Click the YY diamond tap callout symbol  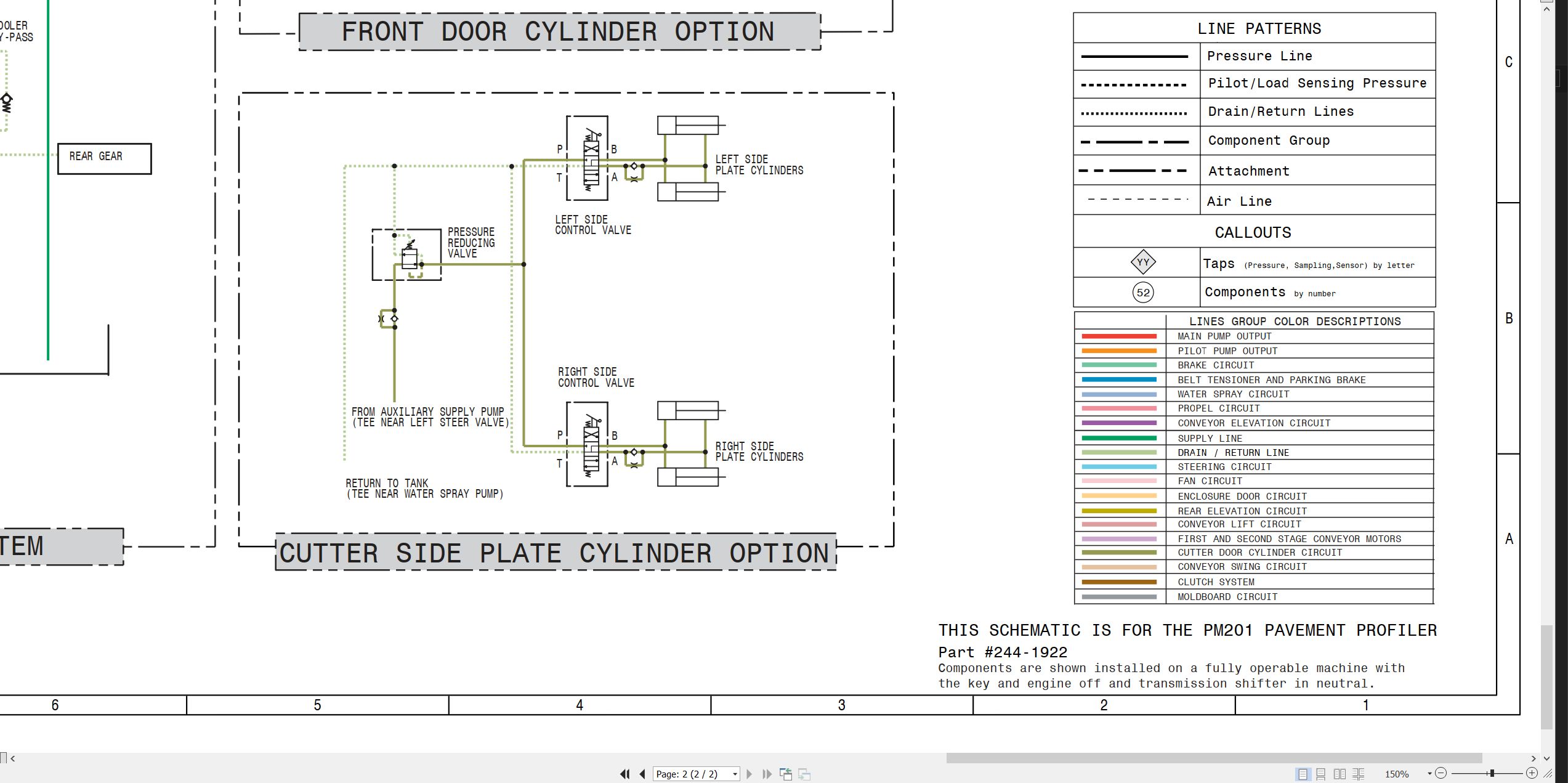point(1143,262)
